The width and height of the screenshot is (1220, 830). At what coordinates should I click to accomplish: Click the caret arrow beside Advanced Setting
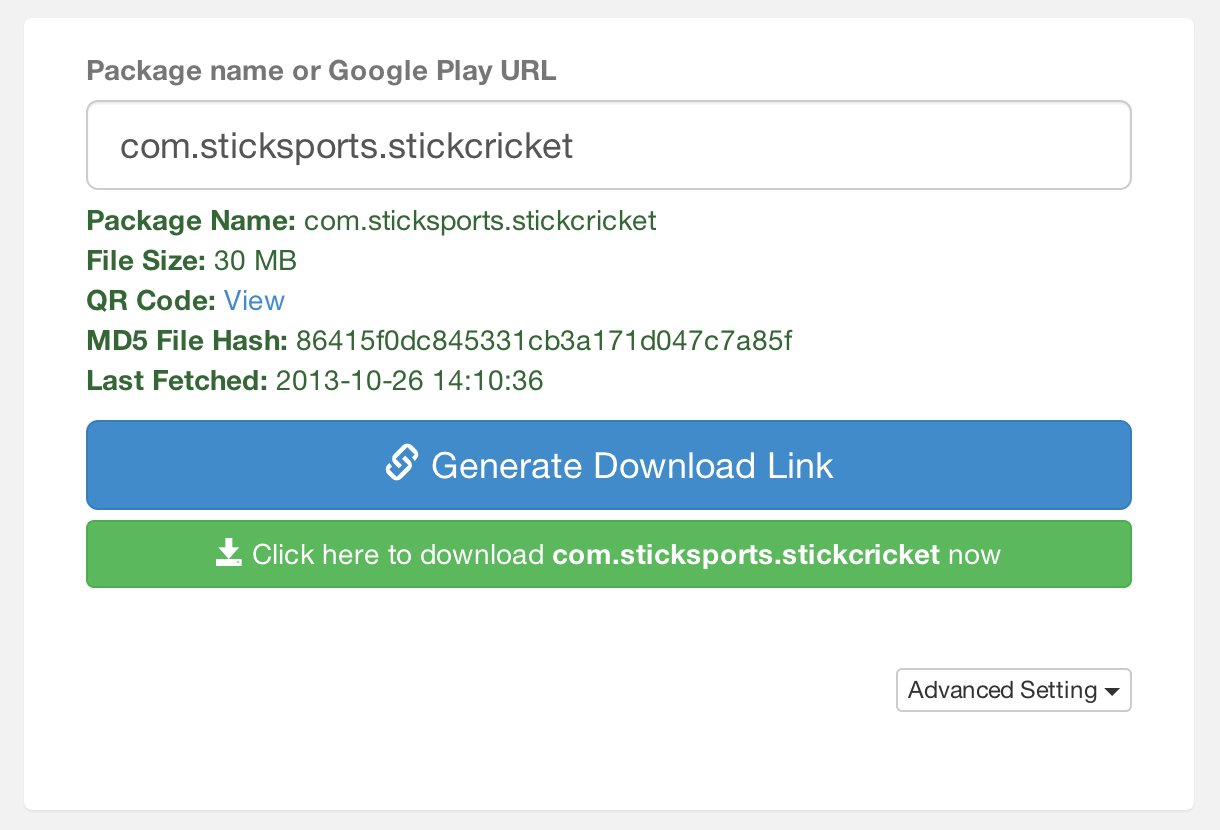(1112, 692)
